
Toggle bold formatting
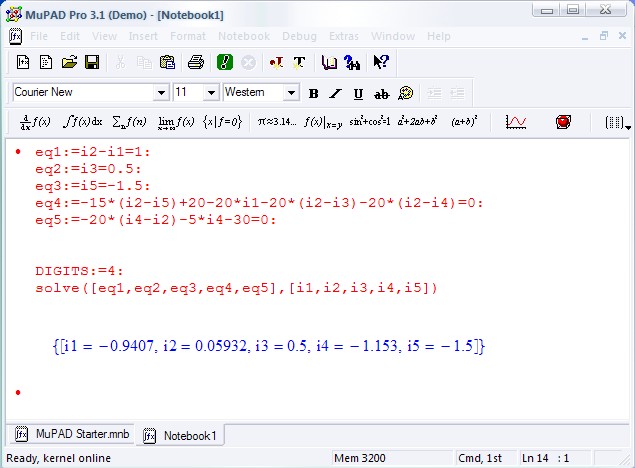tap(313, 93)
